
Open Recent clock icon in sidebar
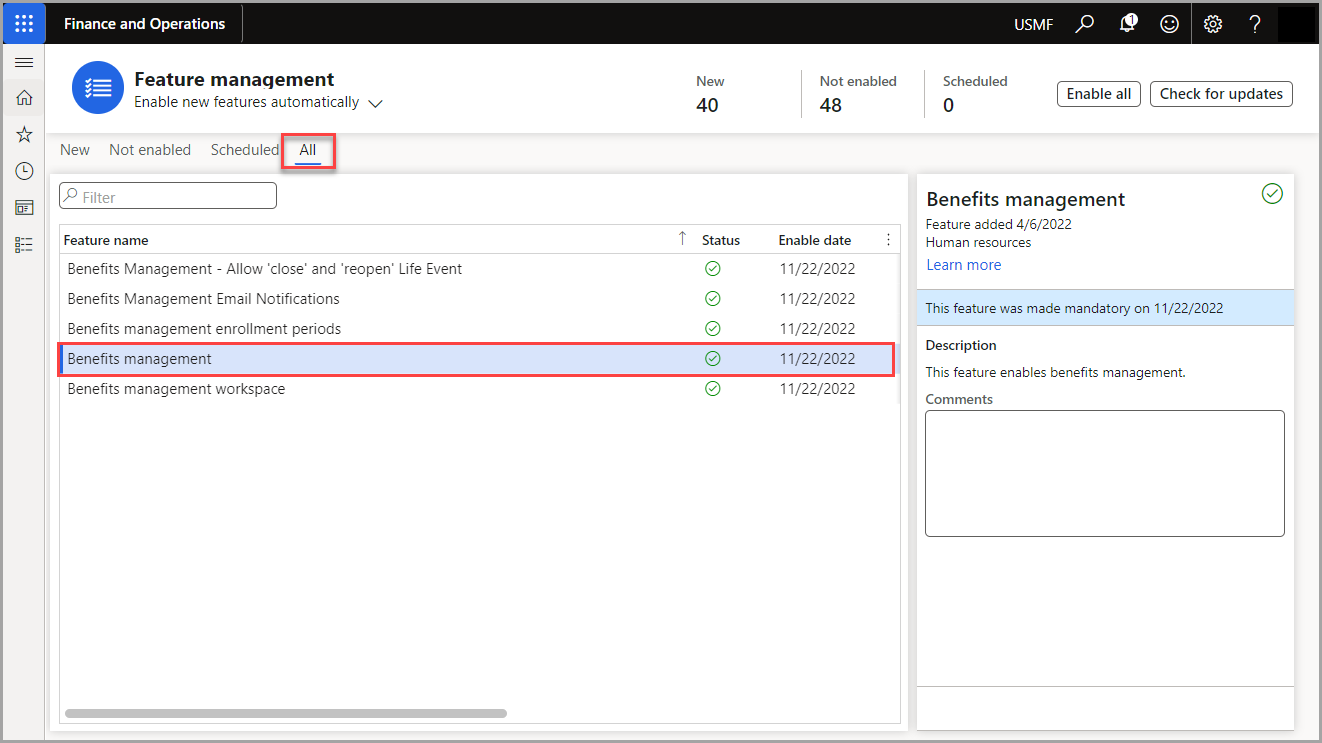click(24, 171)
